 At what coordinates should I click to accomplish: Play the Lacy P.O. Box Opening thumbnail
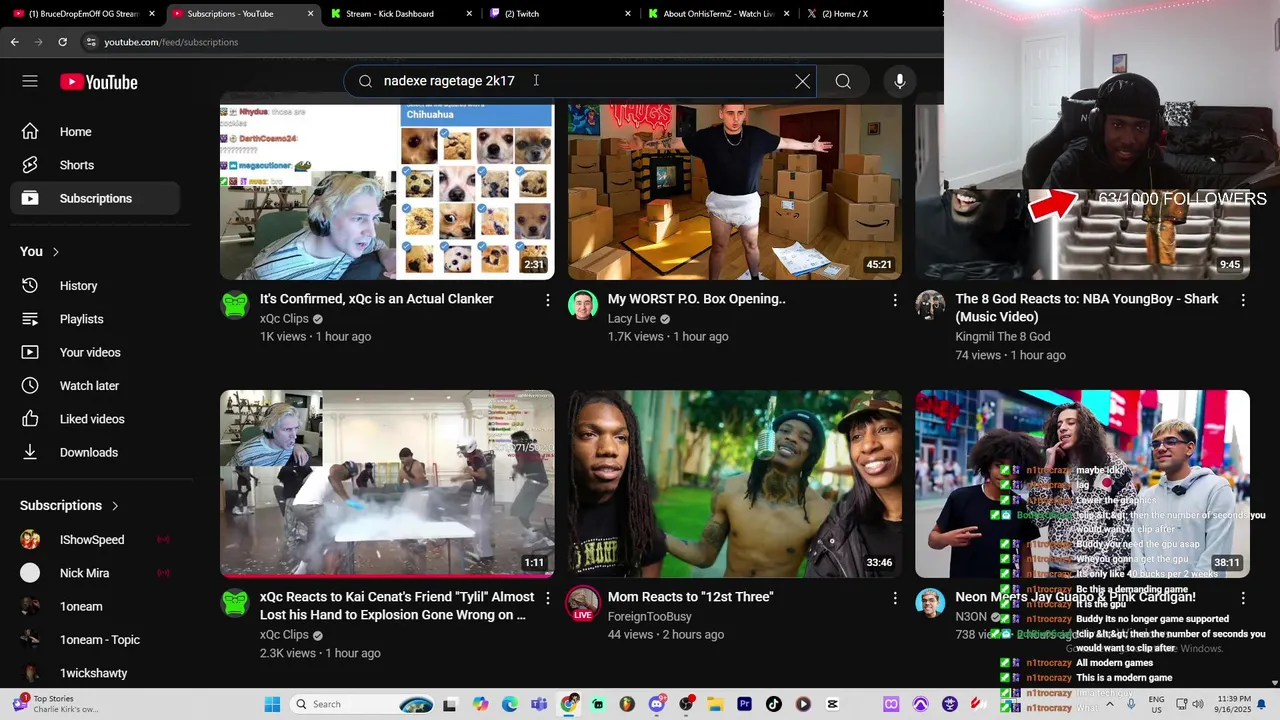pos(735,190)
